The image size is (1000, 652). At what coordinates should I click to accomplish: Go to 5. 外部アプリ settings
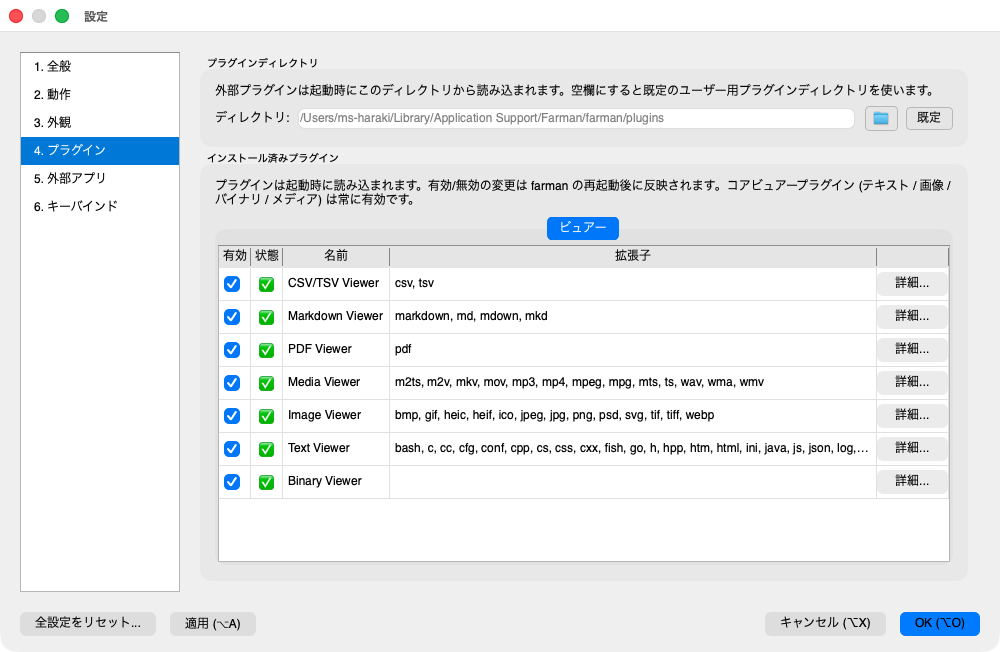tap(100, 179)
